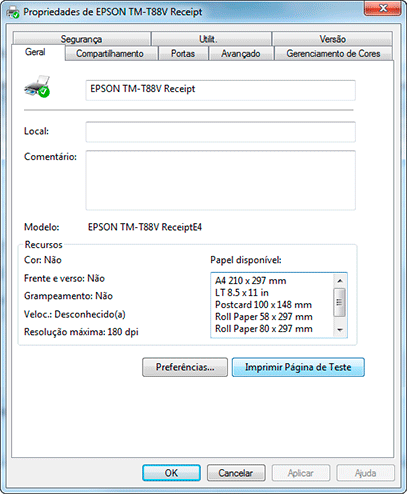The width and height of the screenshot is (407, 494).
Task: Open the Gerenciamento de Cores tab
Action: tap(333, 53)
